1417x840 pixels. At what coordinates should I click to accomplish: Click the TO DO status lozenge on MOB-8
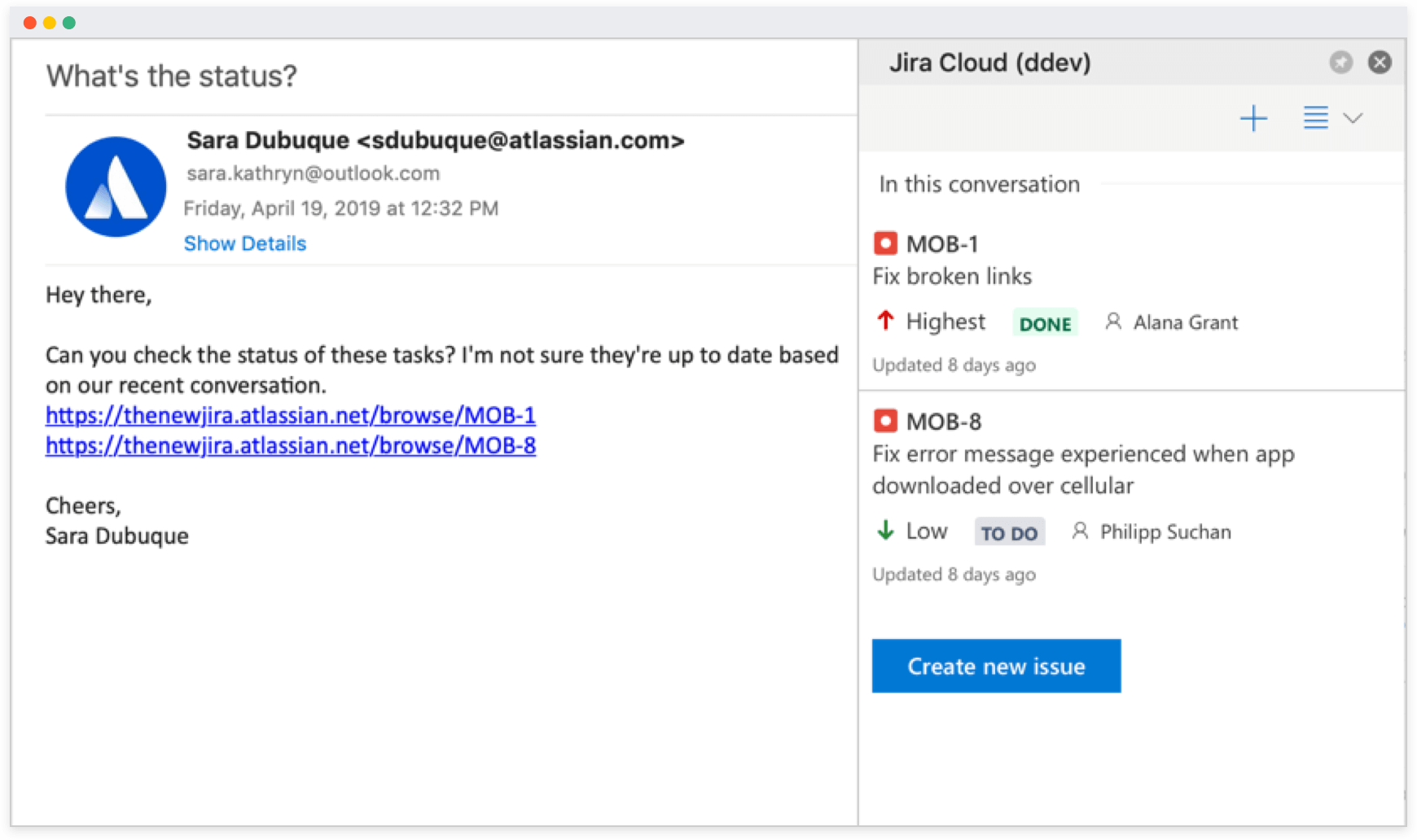tap(1009, 532)
